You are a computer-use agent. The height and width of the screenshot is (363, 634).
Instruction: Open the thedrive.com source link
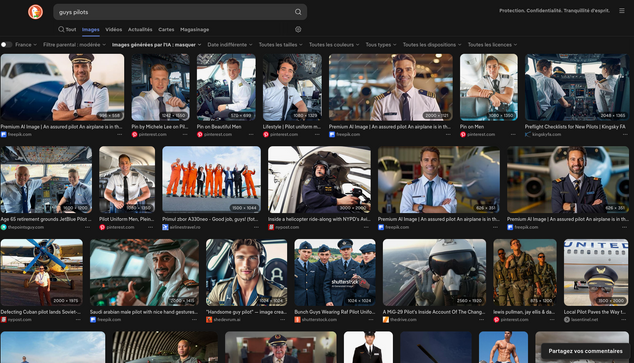[403, 320]
